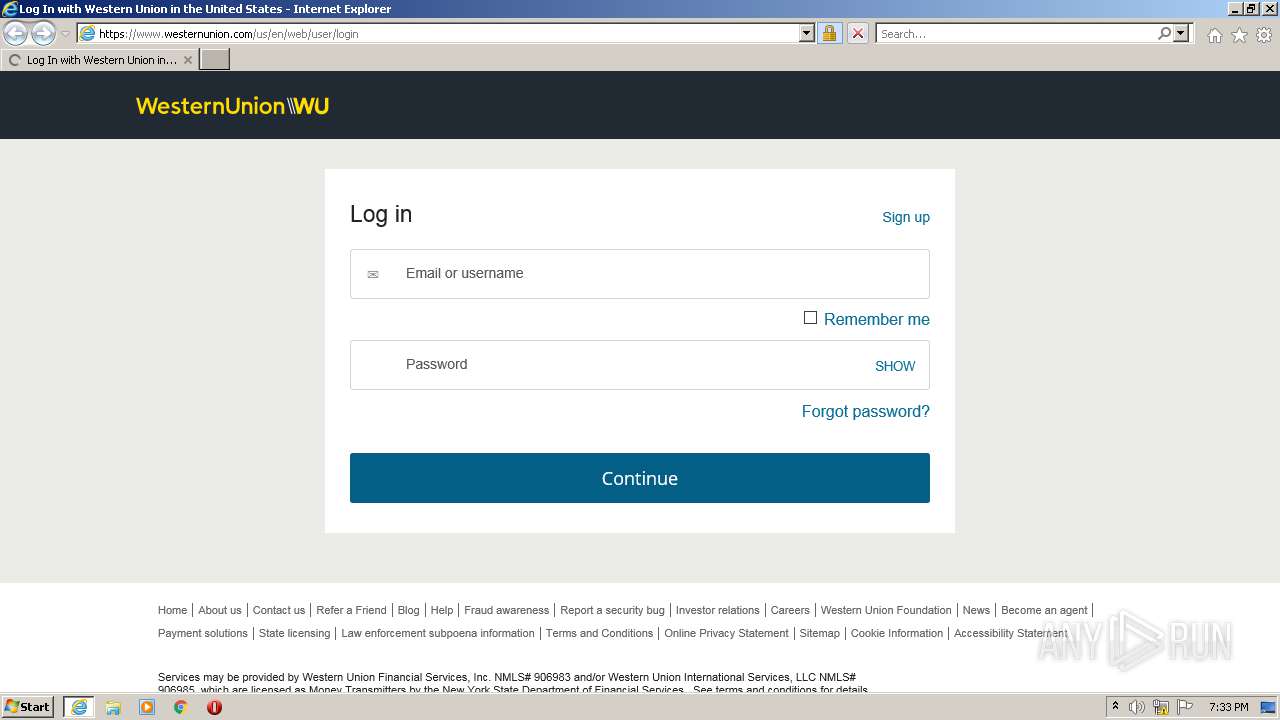The height and width of the screenshot is (720, 1280).
Task: Open the Online Privacy Statement link
Action: pos(726,633)
